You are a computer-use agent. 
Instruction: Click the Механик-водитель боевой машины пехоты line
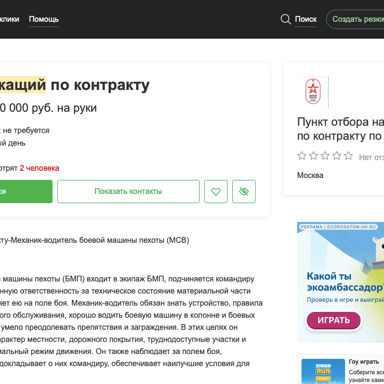point(95,240)
